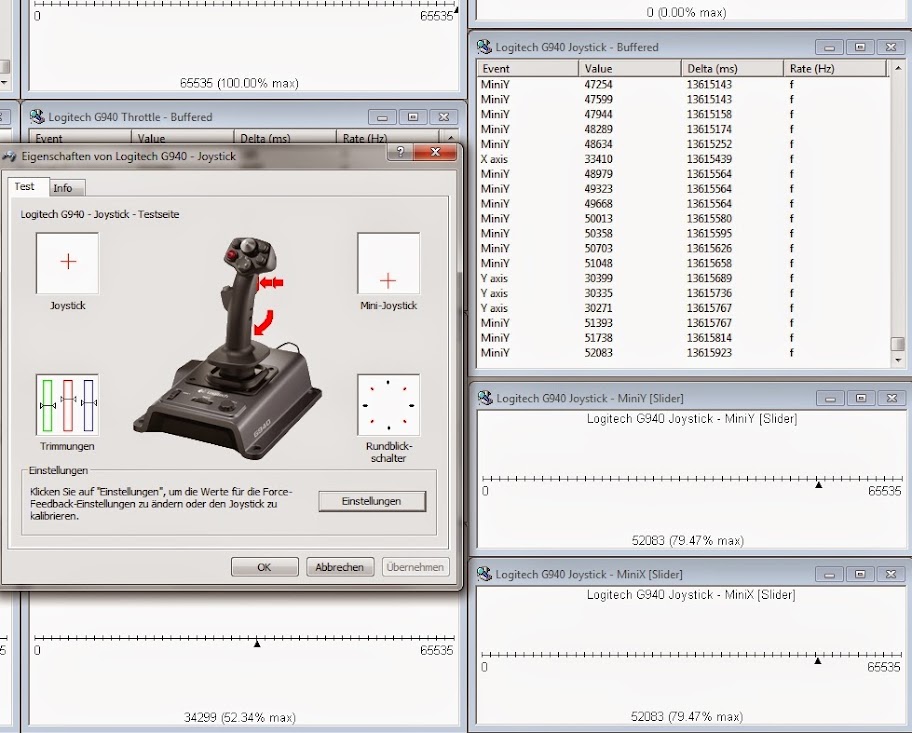
Task: Select the Y axis row with value 30335
Action: (x=683, y=293)
